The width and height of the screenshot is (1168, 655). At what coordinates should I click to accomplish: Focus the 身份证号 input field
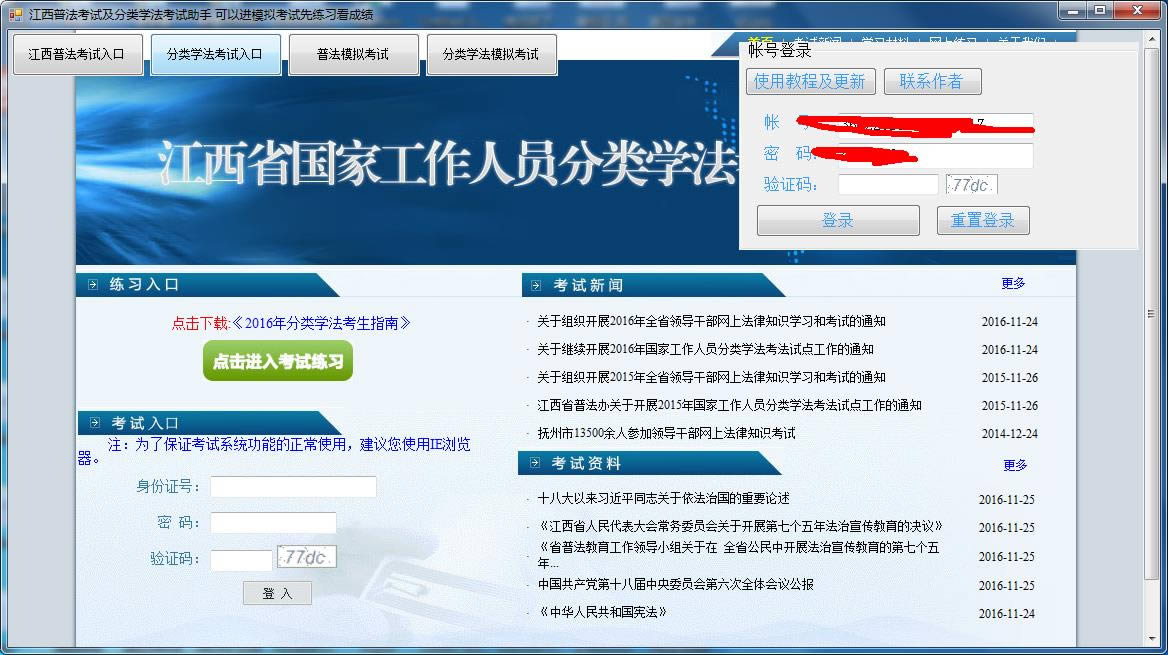(293, 487)
